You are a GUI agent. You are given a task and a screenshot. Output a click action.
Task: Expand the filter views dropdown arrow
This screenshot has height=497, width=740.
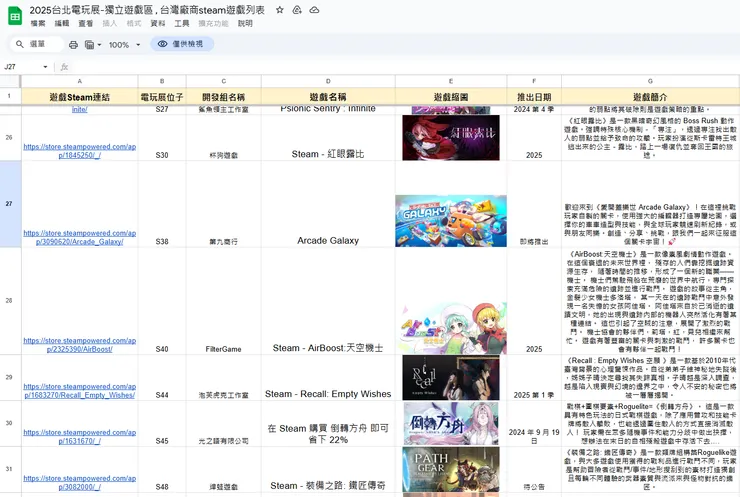click(x=99, y=45)
